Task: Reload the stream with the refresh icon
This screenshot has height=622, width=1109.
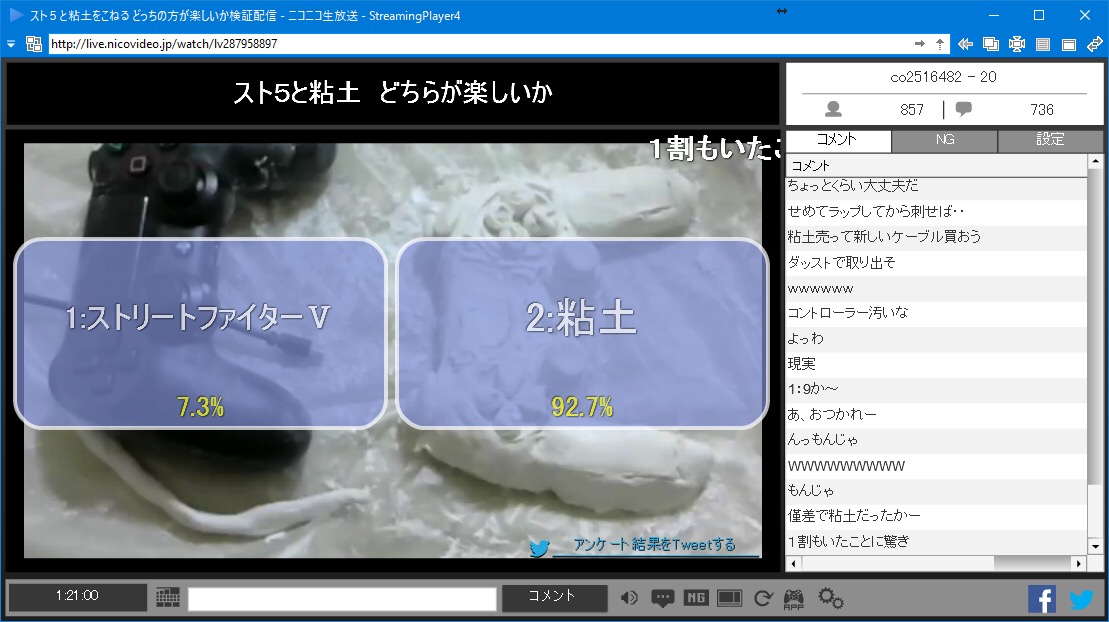Action: [x=763, y=598]
